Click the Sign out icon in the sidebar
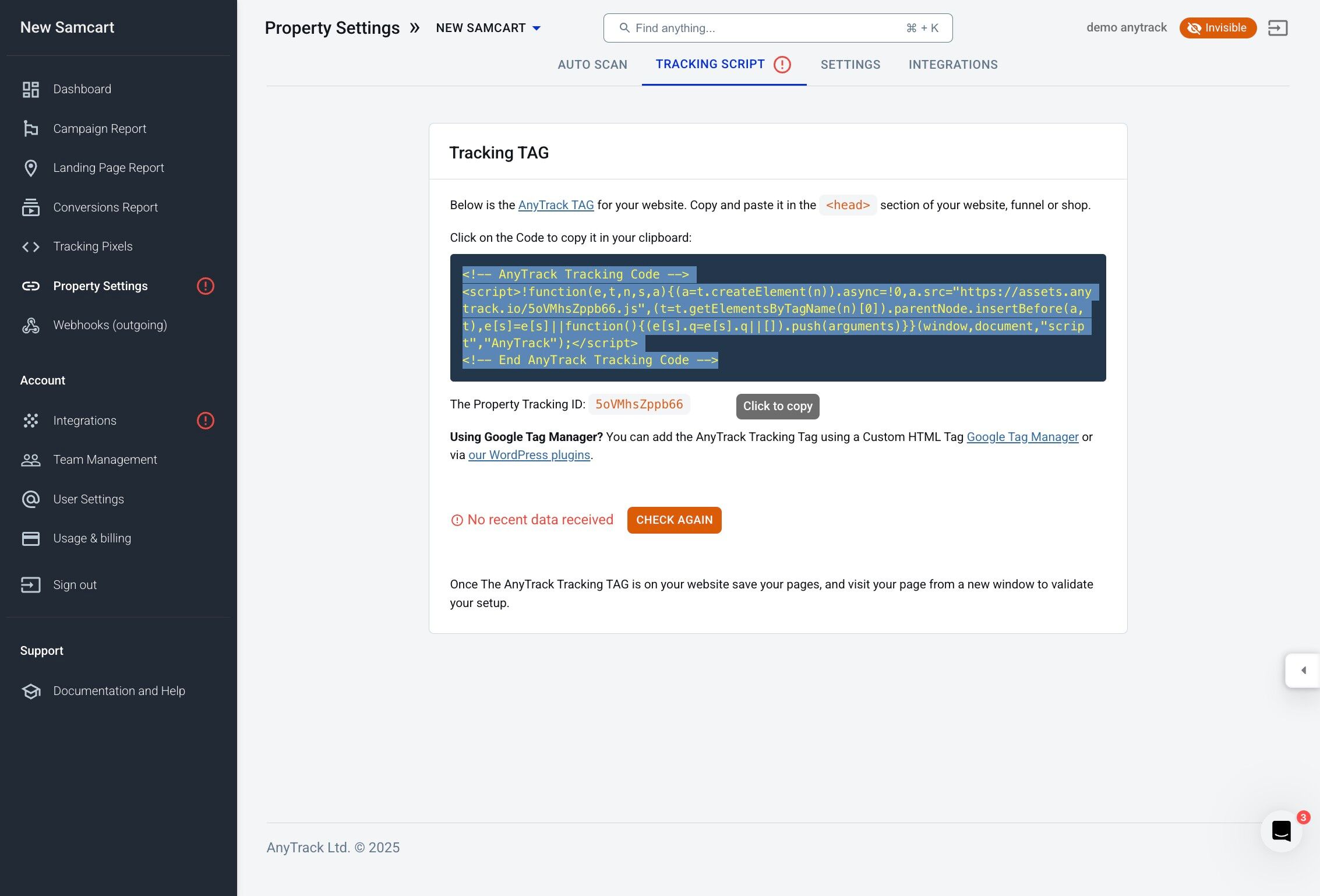Screen dimensions: 1320x896 coord(30,585)
